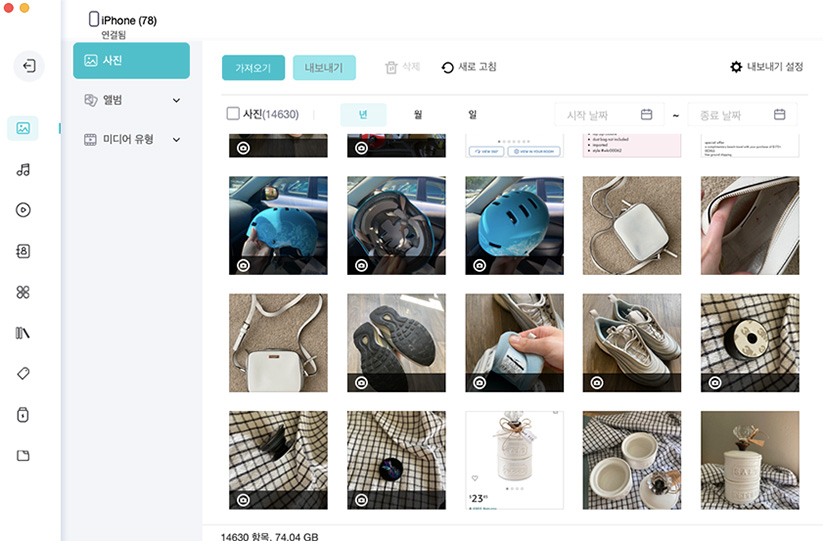Open the 종료 날짜 calendar picker
The image size is (823, 541).
(x=779, y=114)
